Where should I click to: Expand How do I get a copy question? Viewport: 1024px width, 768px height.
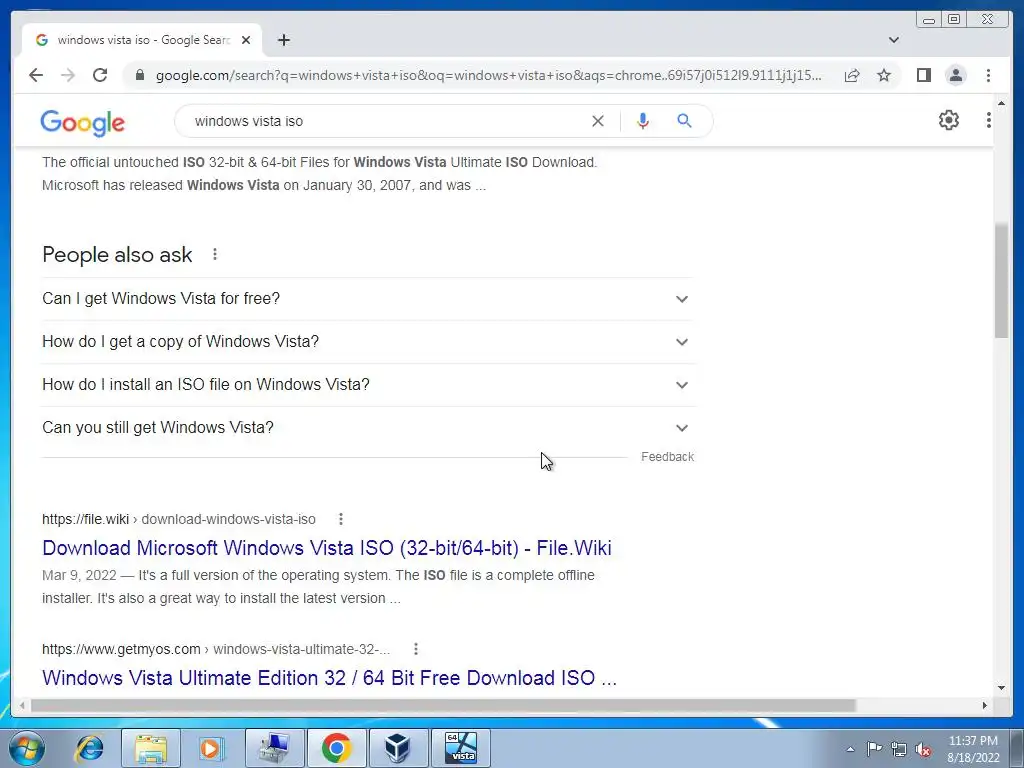[x=368, y=342]
